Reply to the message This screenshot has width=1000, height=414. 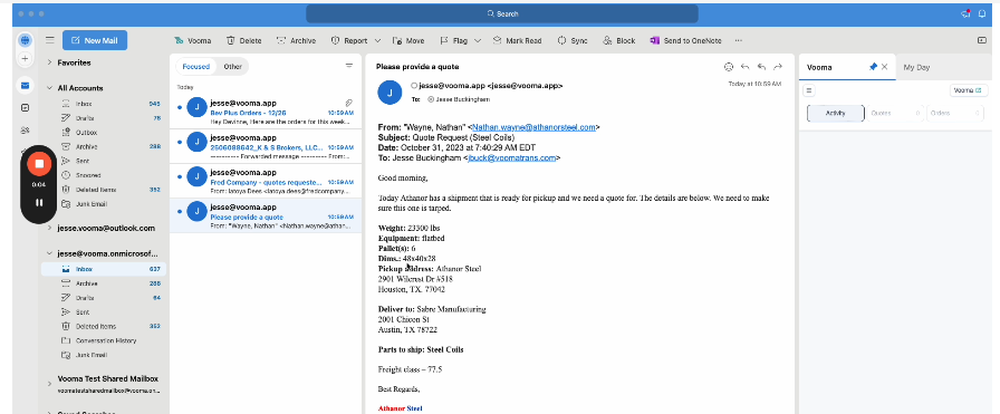click(x=745, y=66)
